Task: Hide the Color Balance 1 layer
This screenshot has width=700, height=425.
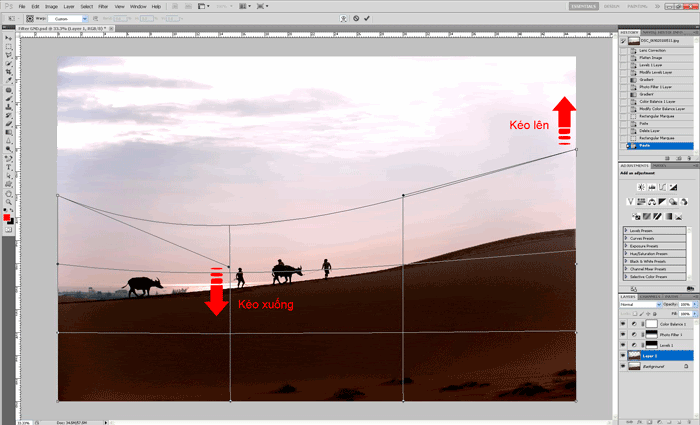Action: pos(622,325)
